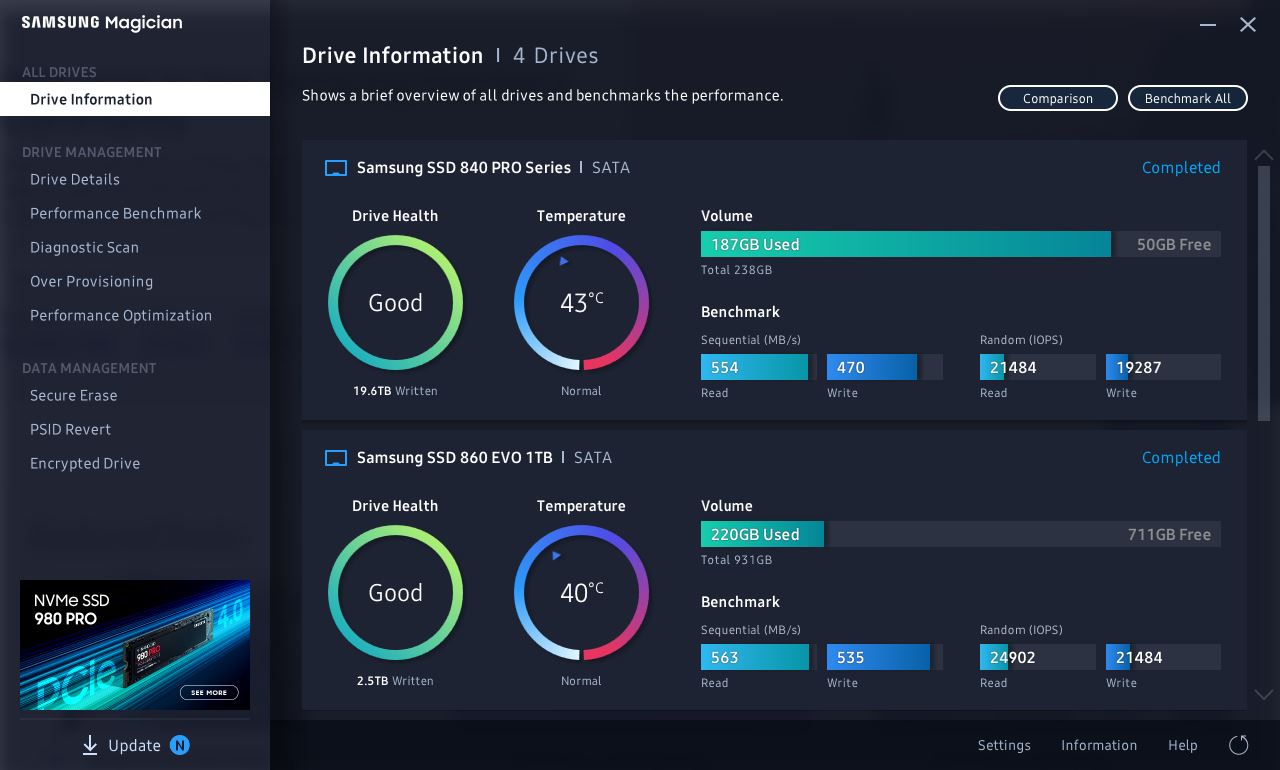Go to Performance Benchmark in sidebar
1280x770 pixels.
[x=116, y=214]
